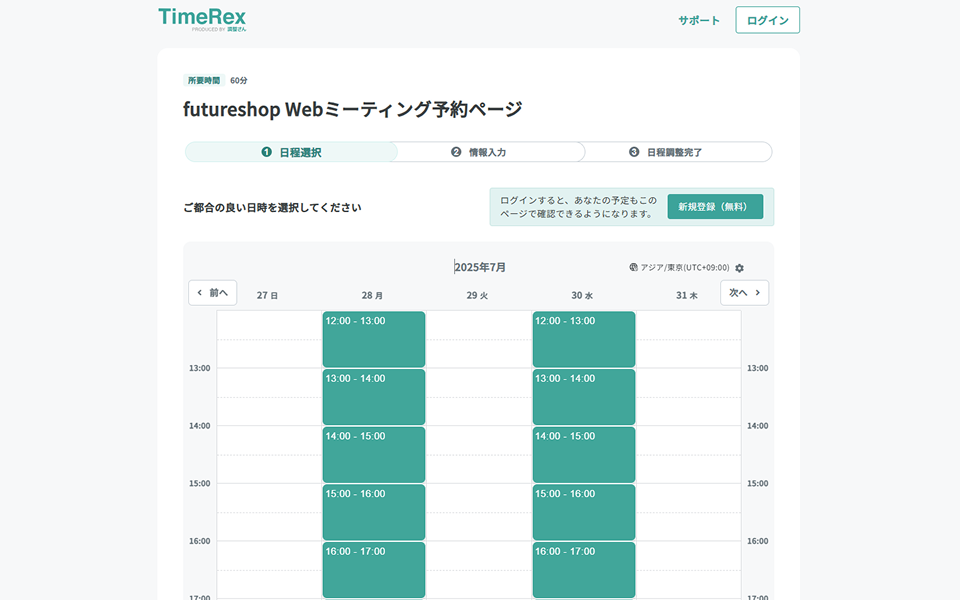The image size is (960, 600).
Task: Pick Monday 28 slot 13:00 - 14:00
Action: [373, 397]
